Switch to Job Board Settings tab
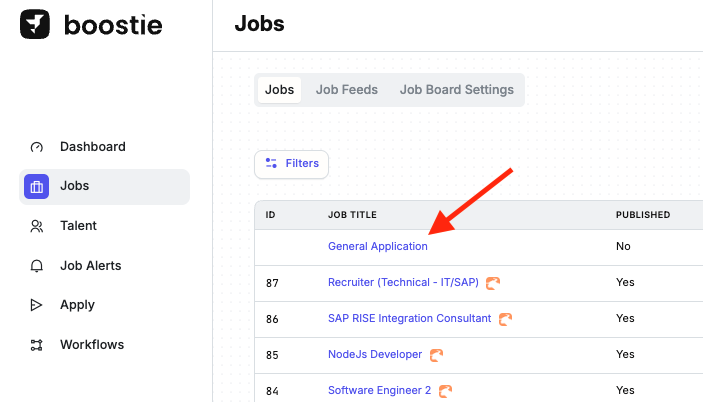The image size is (703, 402). click(x=456, y=90)
